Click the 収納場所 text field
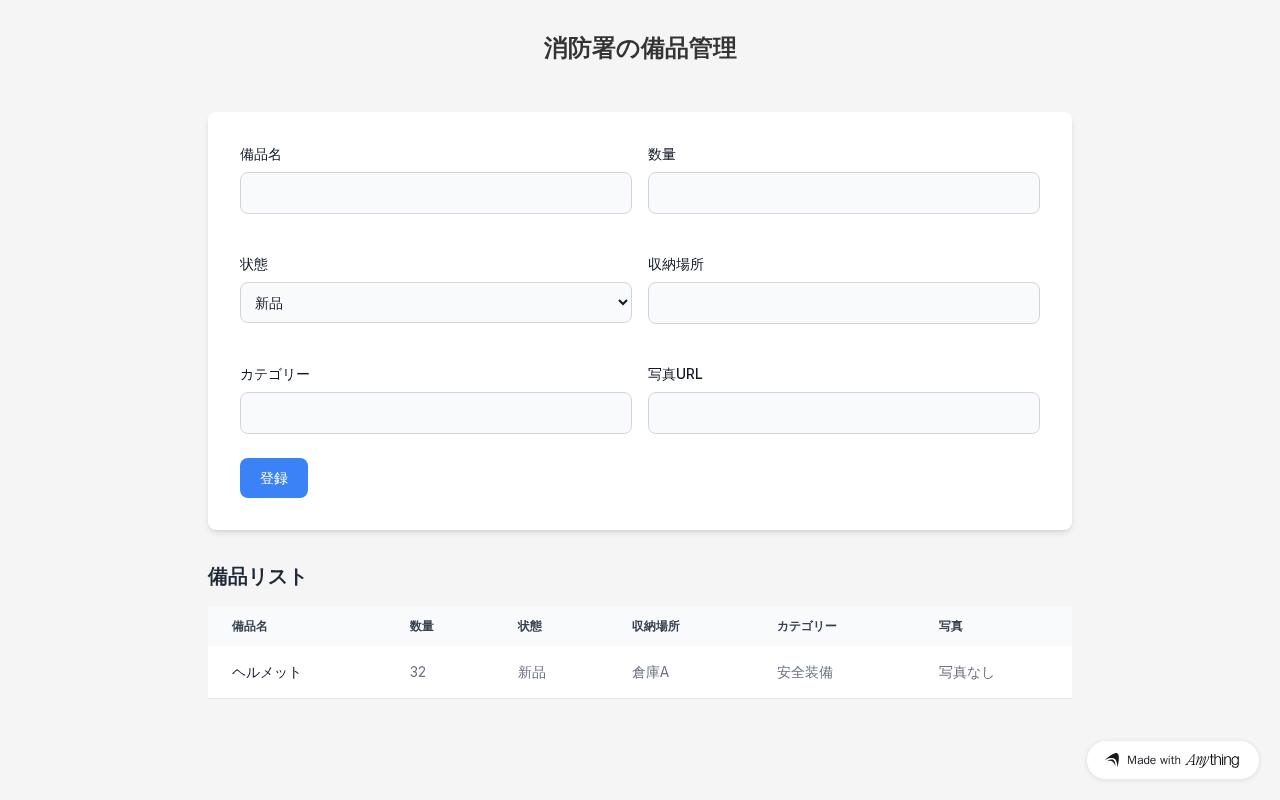 pos(843,303)
